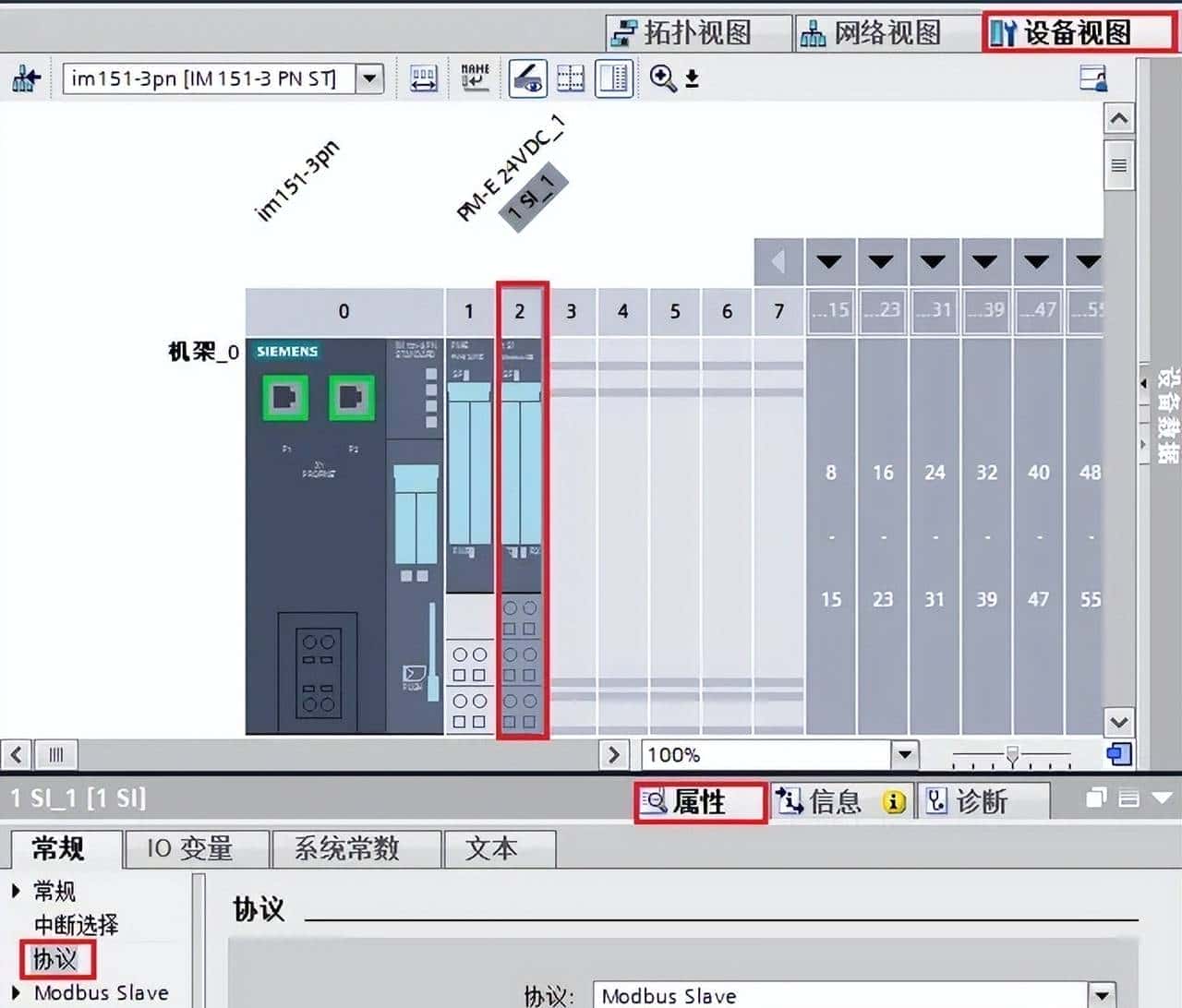Viewport: 1182px width, 1008px height.
Task: Open the 诊断 inspector panel
Action: [x=984, y=801]
